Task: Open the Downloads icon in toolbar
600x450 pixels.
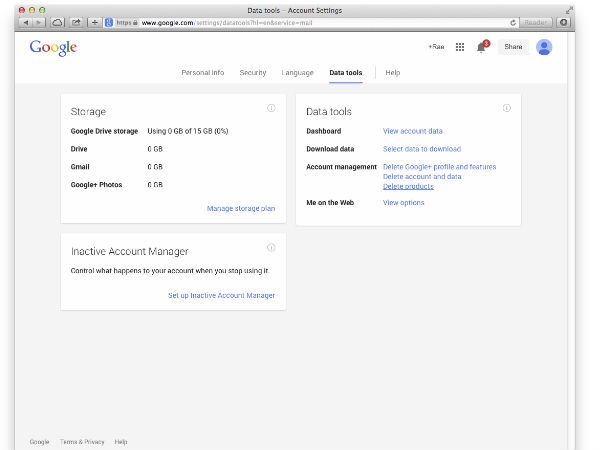Action: coord(564,23)
